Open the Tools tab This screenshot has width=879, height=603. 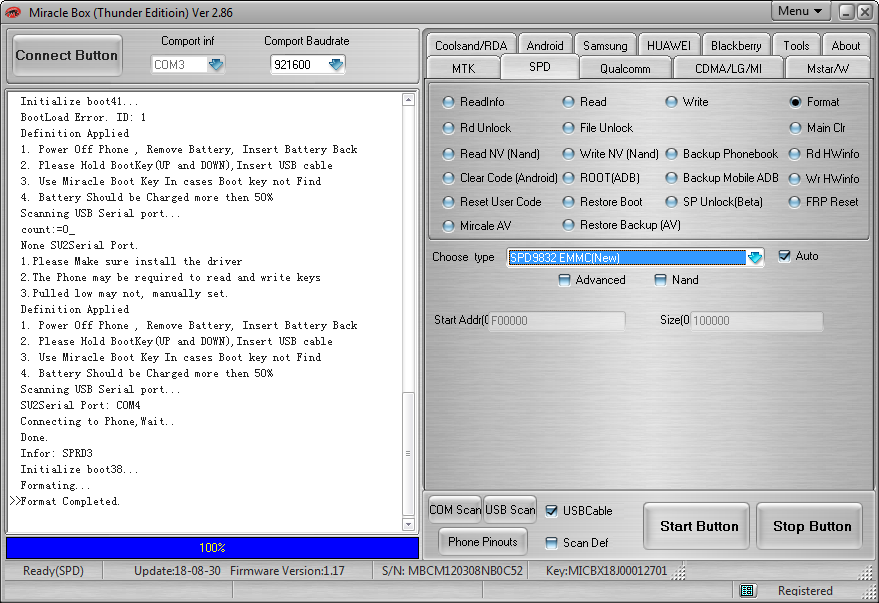[x=796, y=45]
